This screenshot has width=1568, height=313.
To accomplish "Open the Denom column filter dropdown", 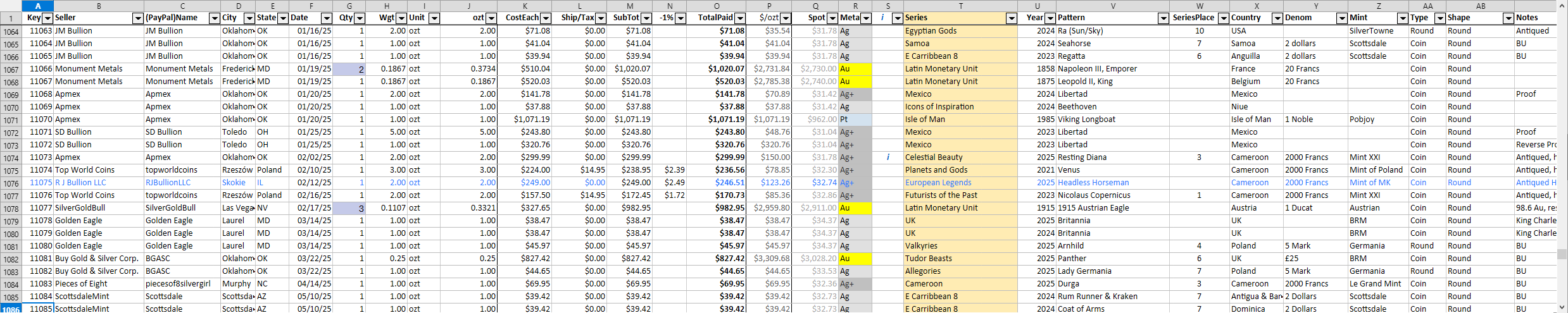I will [x=1341, y=18].
